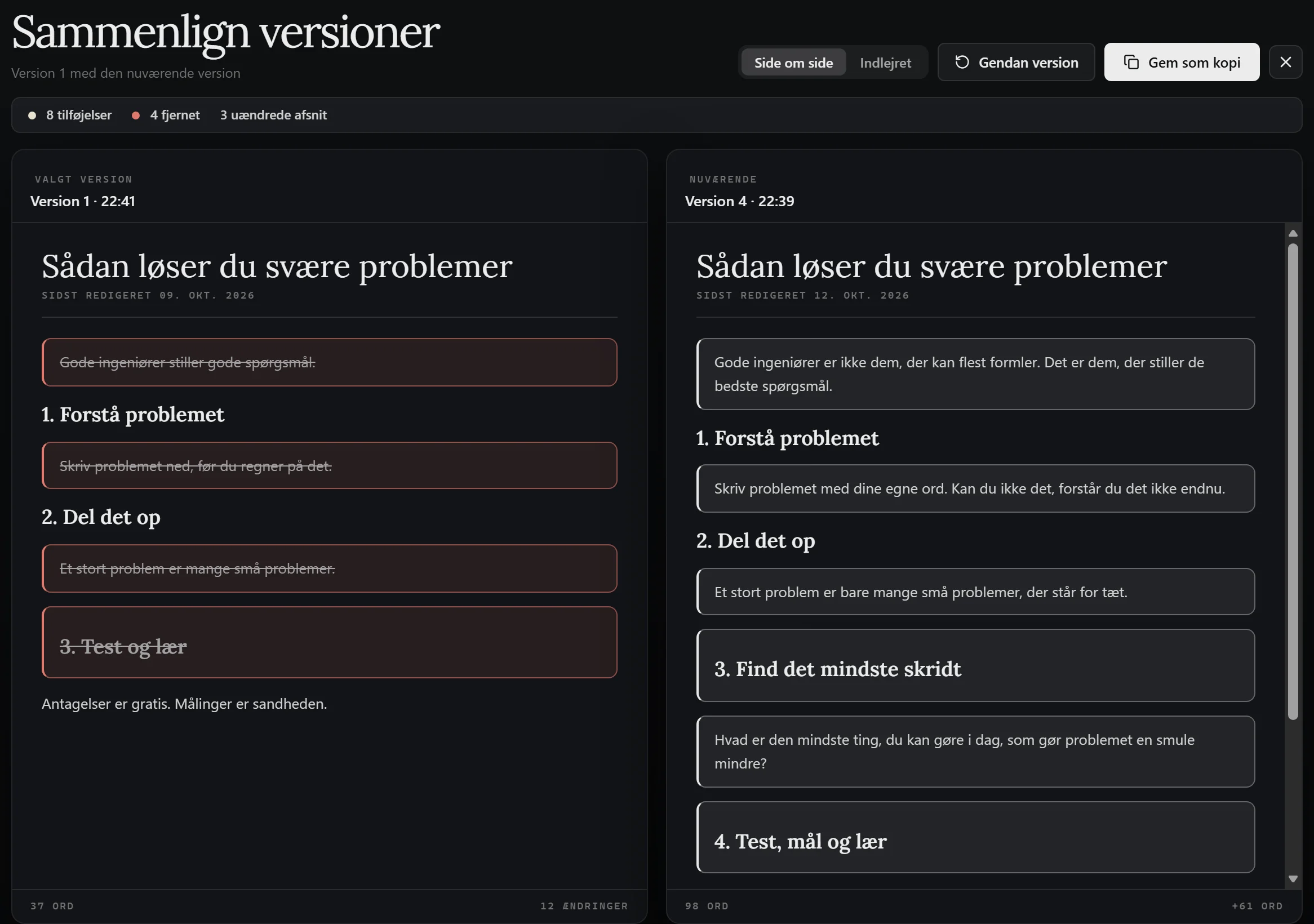The width and height of the screenshot is (1314, 924).
Task: Click 'SIDST REDIGERET 12. OKT. 2026' date
Action: click(802, 295)
